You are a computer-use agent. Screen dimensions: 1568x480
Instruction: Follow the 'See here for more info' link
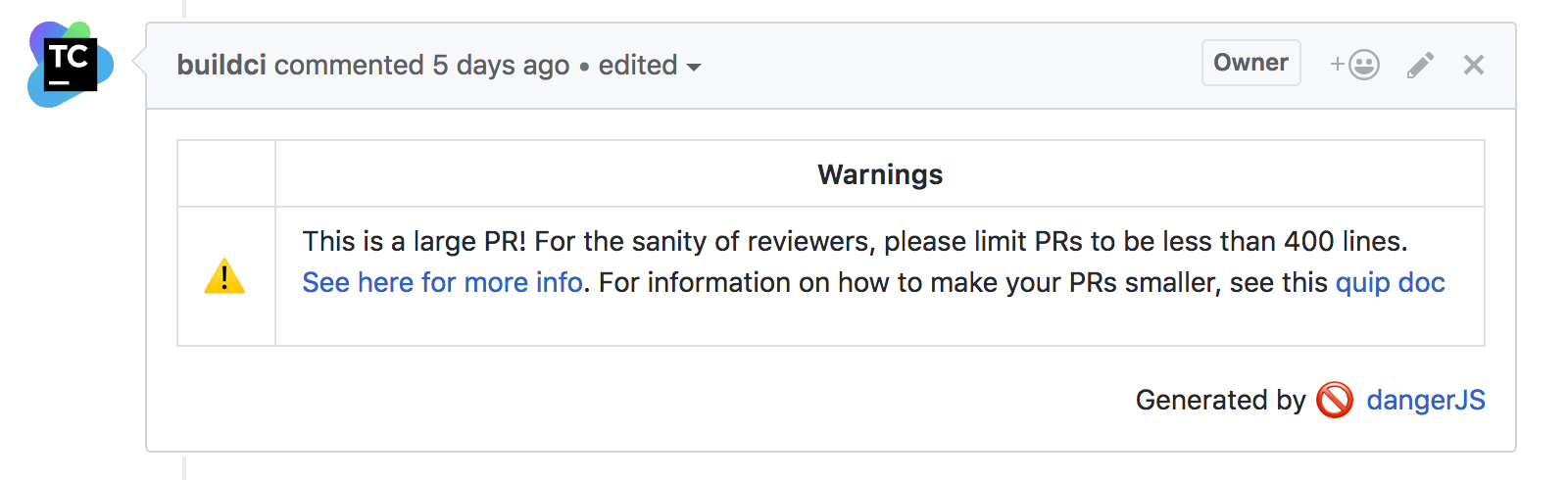[x=443, y=282]
